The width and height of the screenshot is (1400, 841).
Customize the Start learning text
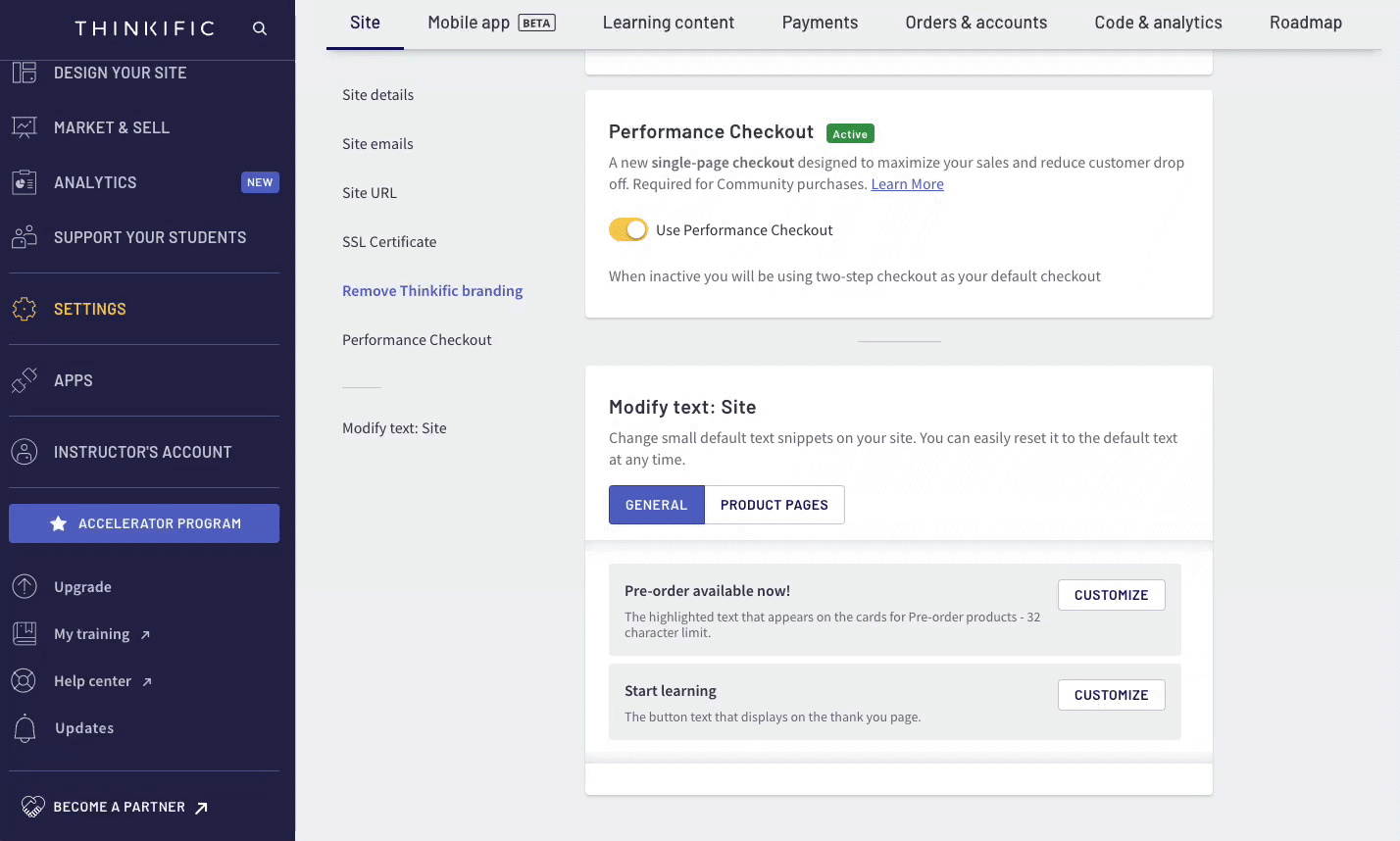(x=1111, y=695)
